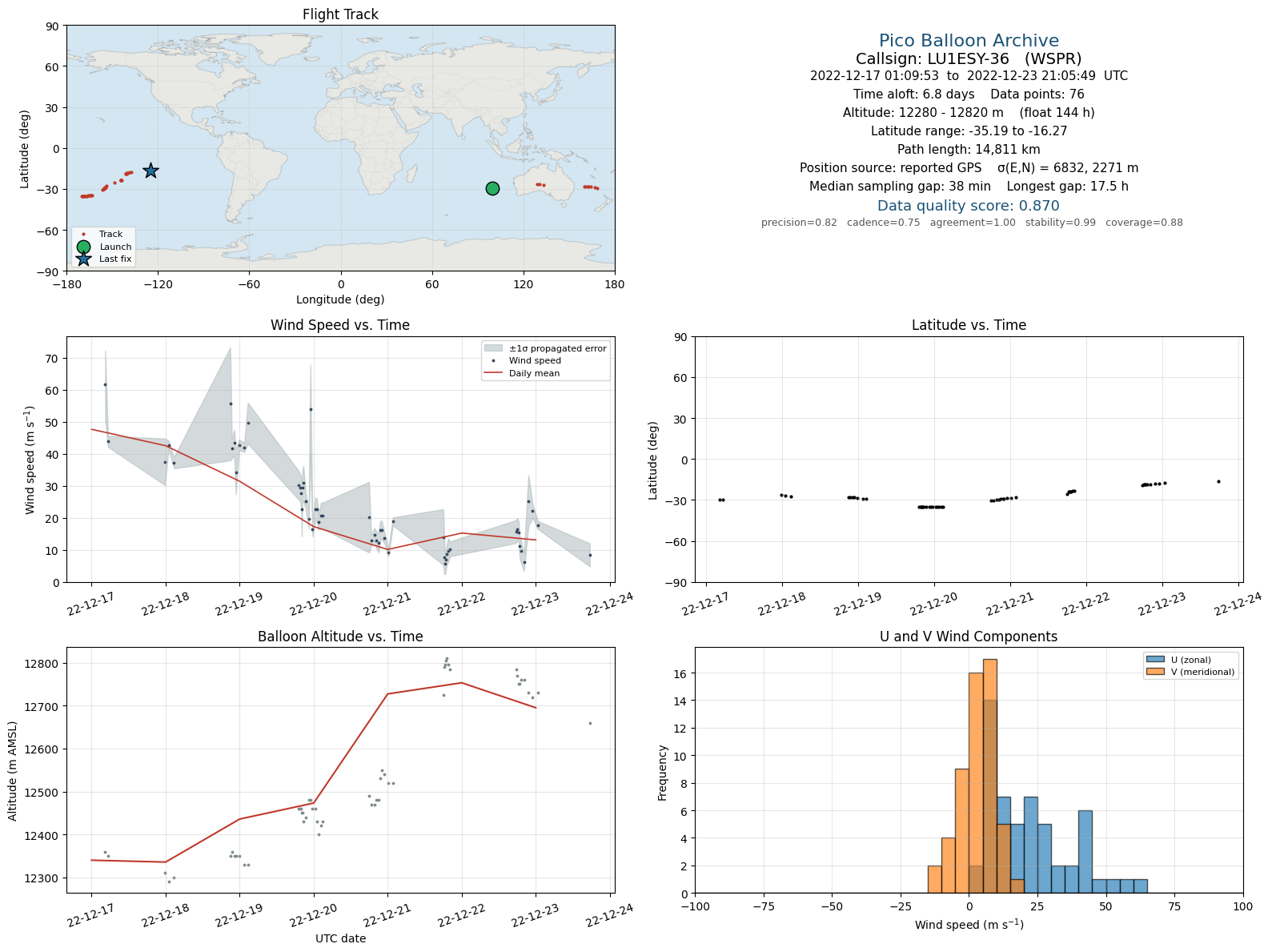
Task: Select the Last fix star in map legend
Action: (x=83, y=259)
